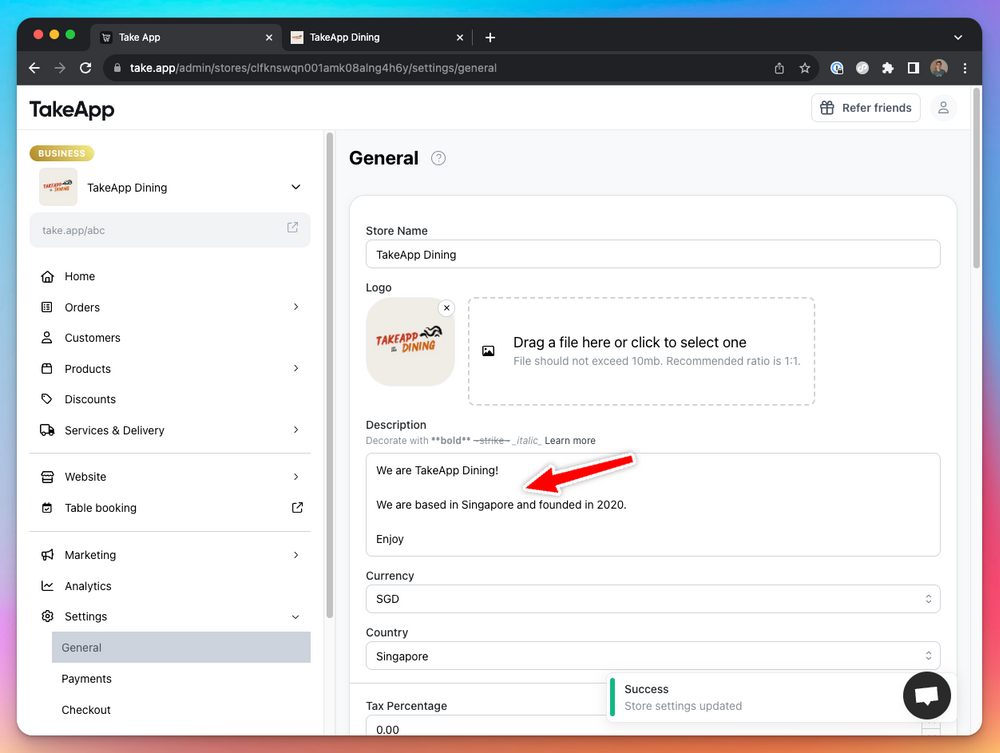Switch to the TakeApp Dining browser tab
This screenshot has height=753, width=1000.
click(x=376, y=38)
